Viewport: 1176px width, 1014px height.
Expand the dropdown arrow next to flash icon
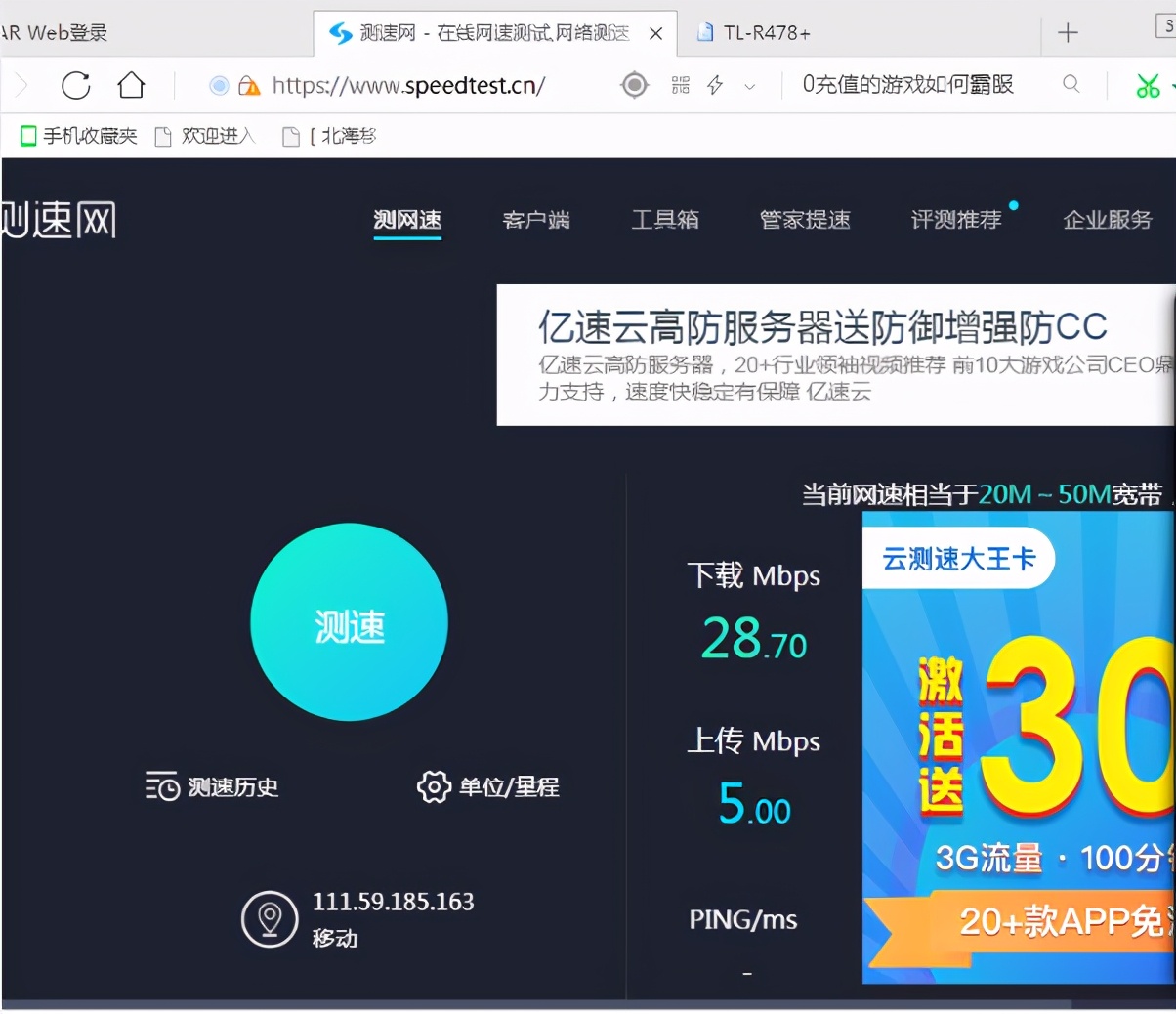pyautogui.click(x=749, y=87)
